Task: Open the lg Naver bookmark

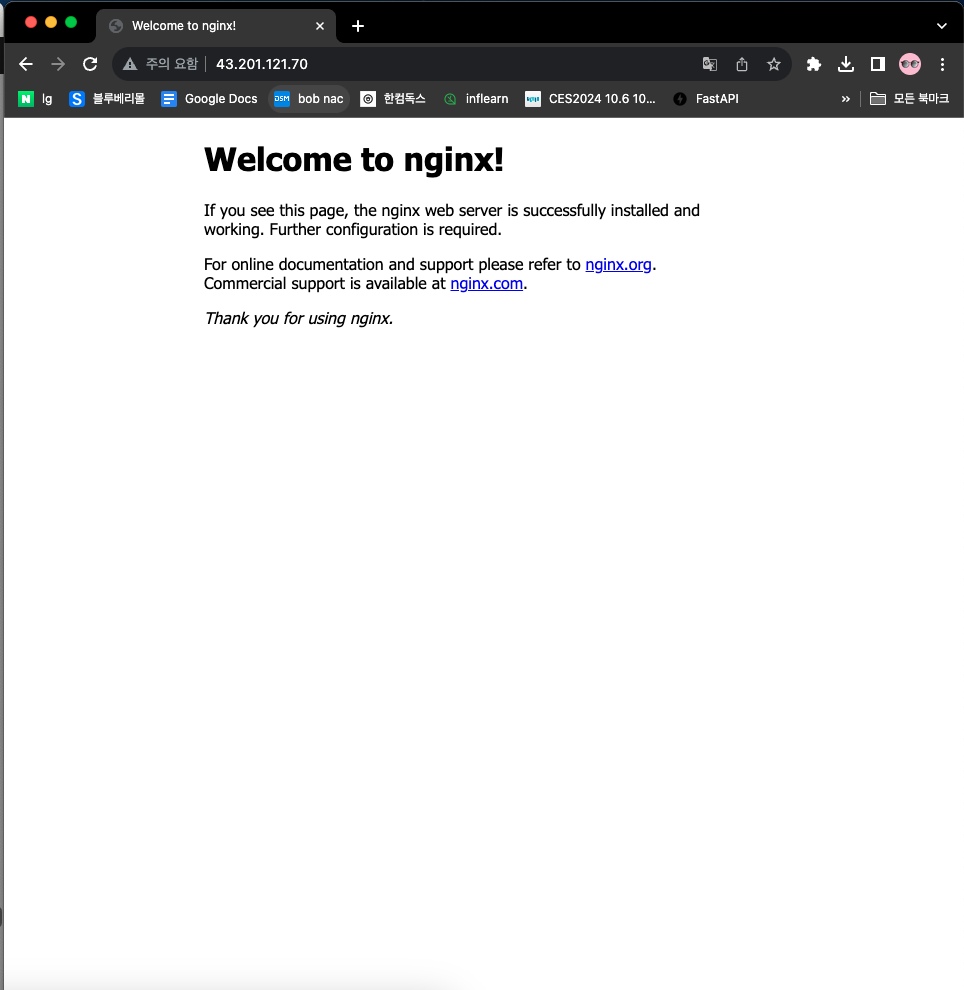Action: [35, 98]
